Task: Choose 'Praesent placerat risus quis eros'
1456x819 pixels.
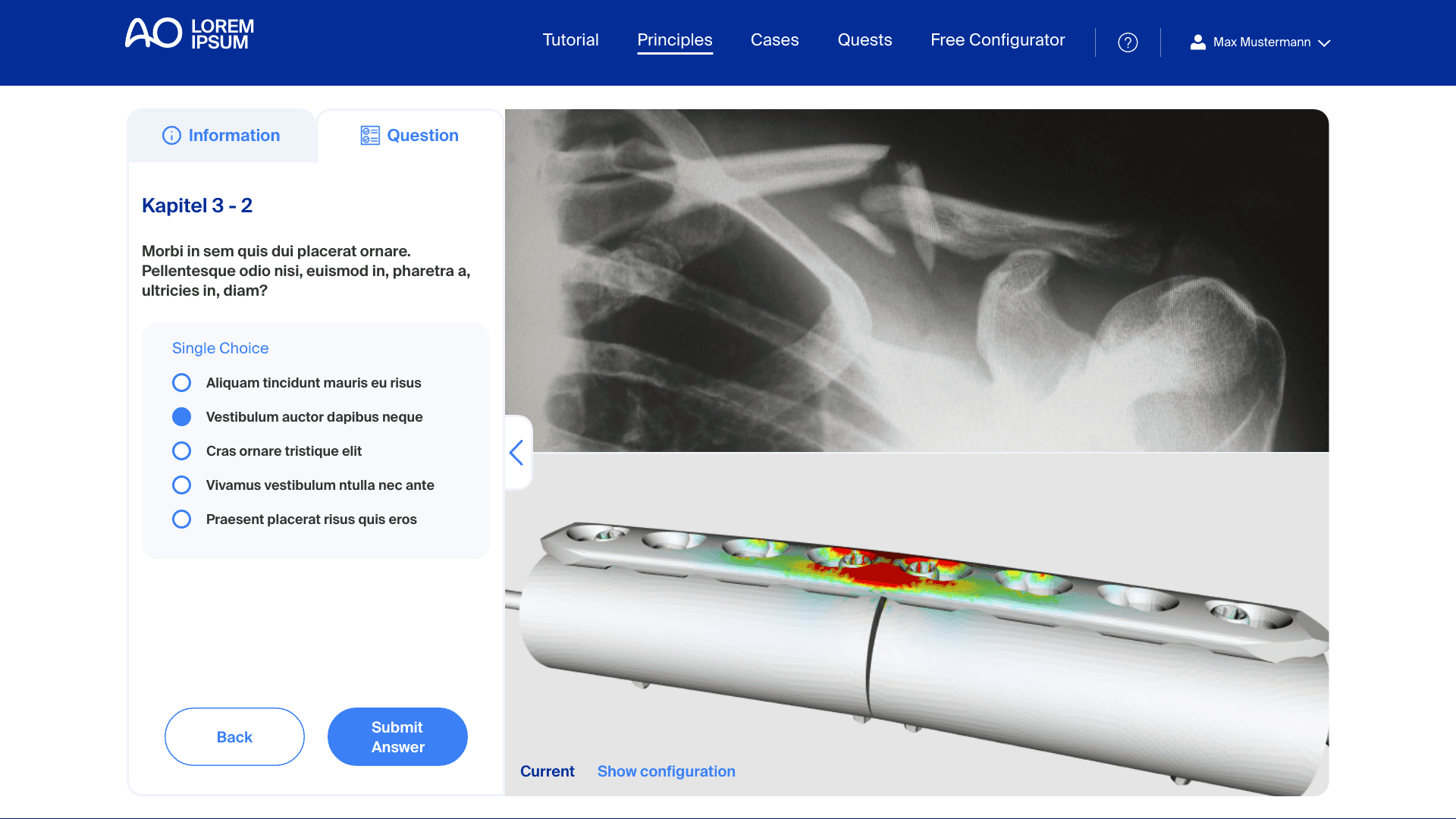Action: [x=181, y=519]
